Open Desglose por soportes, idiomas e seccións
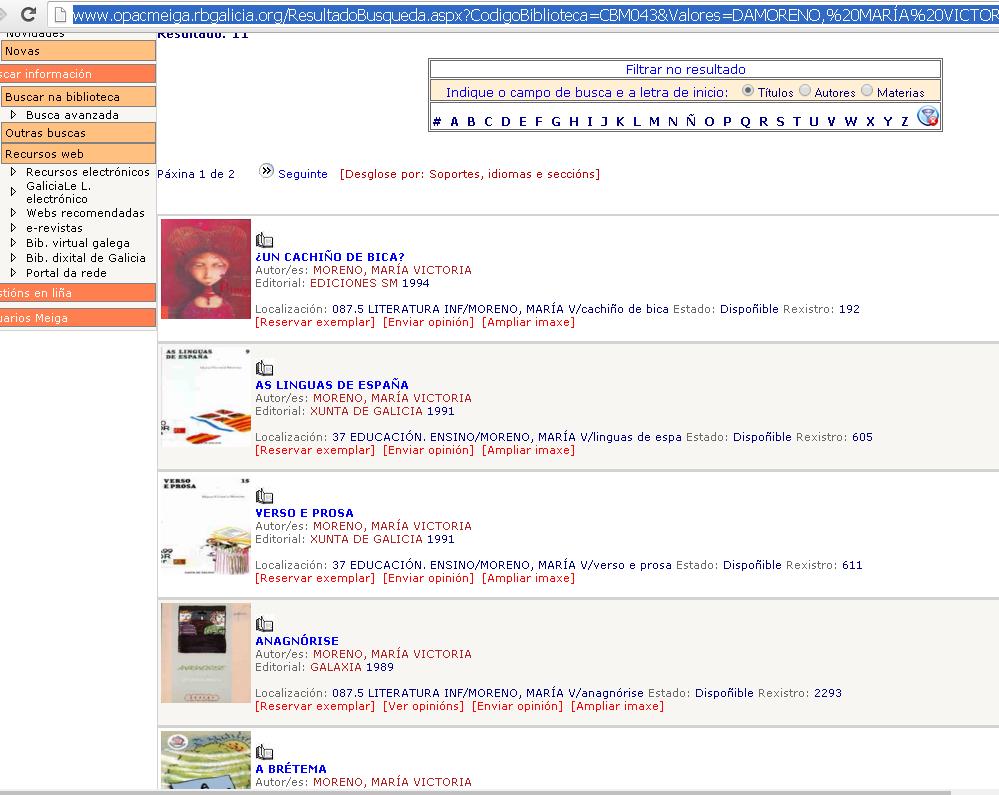 [470, 174]
